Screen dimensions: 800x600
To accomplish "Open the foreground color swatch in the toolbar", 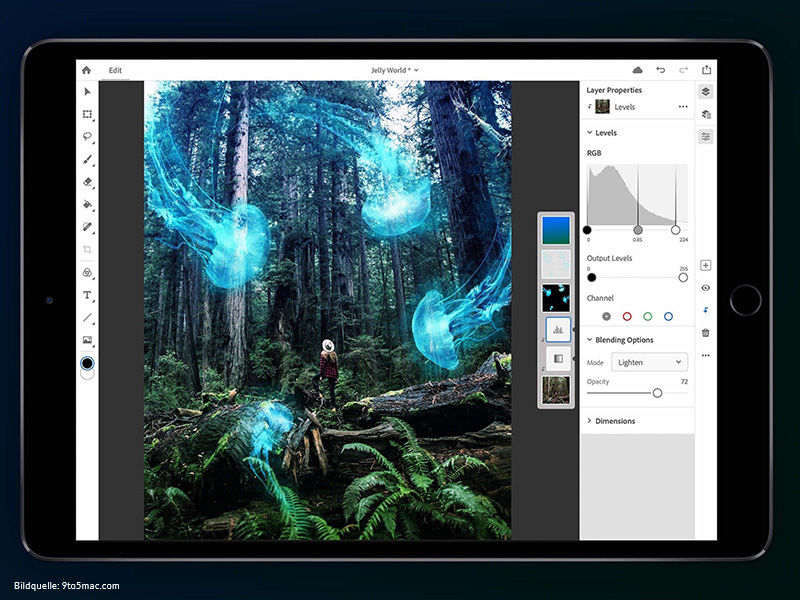I will 88,362.
